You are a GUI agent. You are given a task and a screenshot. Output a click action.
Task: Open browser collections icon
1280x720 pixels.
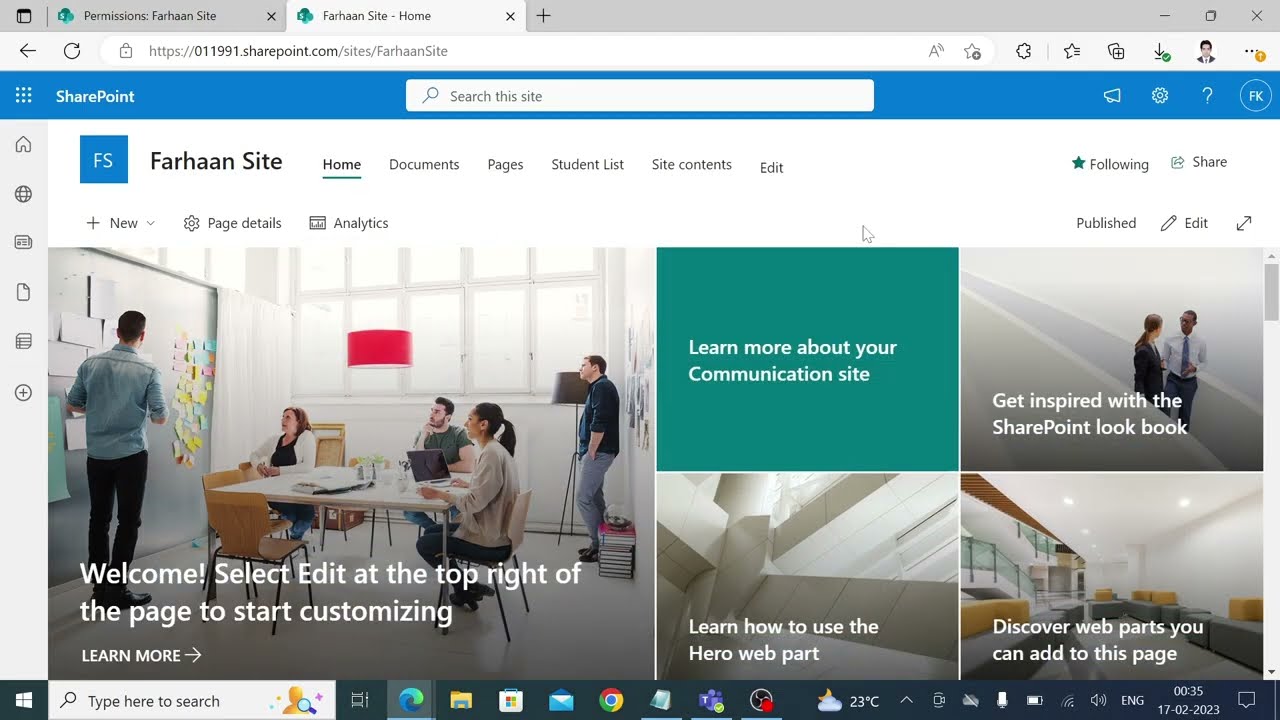click(x=1116, y=51)
